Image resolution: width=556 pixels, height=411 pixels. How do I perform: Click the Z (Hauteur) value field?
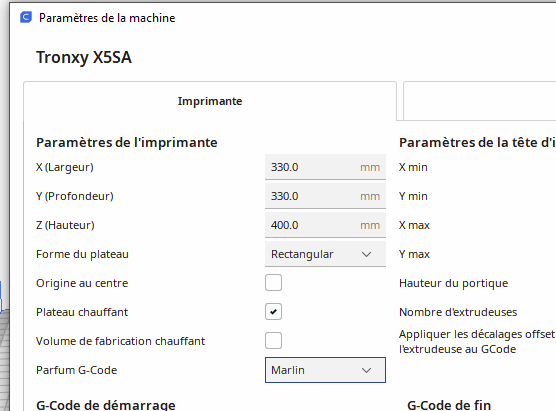click(x=325, y=225)
